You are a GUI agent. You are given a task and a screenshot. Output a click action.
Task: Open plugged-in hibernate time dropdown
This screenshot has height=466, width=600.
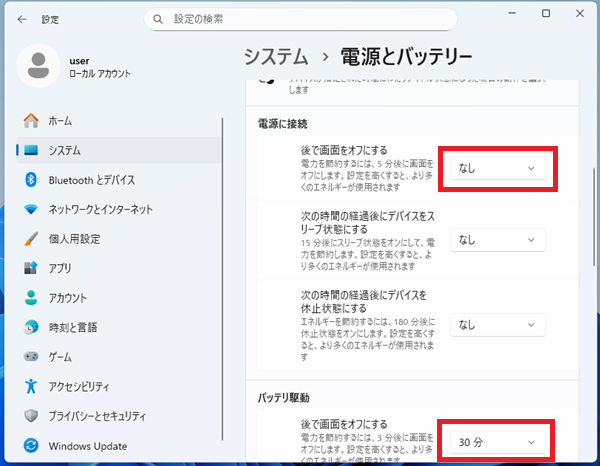497,325
